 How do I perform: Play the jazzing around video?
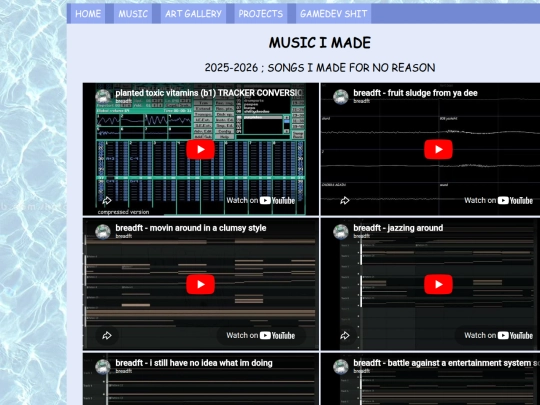pos(438,284)
